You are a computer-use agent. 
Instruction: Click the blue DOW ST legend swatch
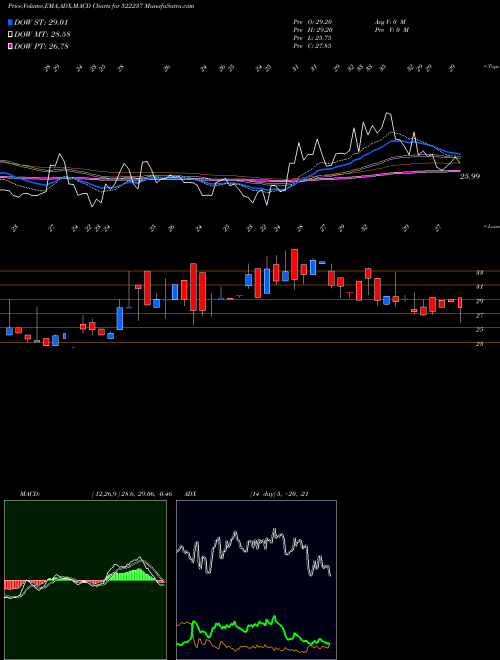tap(10, 22)
